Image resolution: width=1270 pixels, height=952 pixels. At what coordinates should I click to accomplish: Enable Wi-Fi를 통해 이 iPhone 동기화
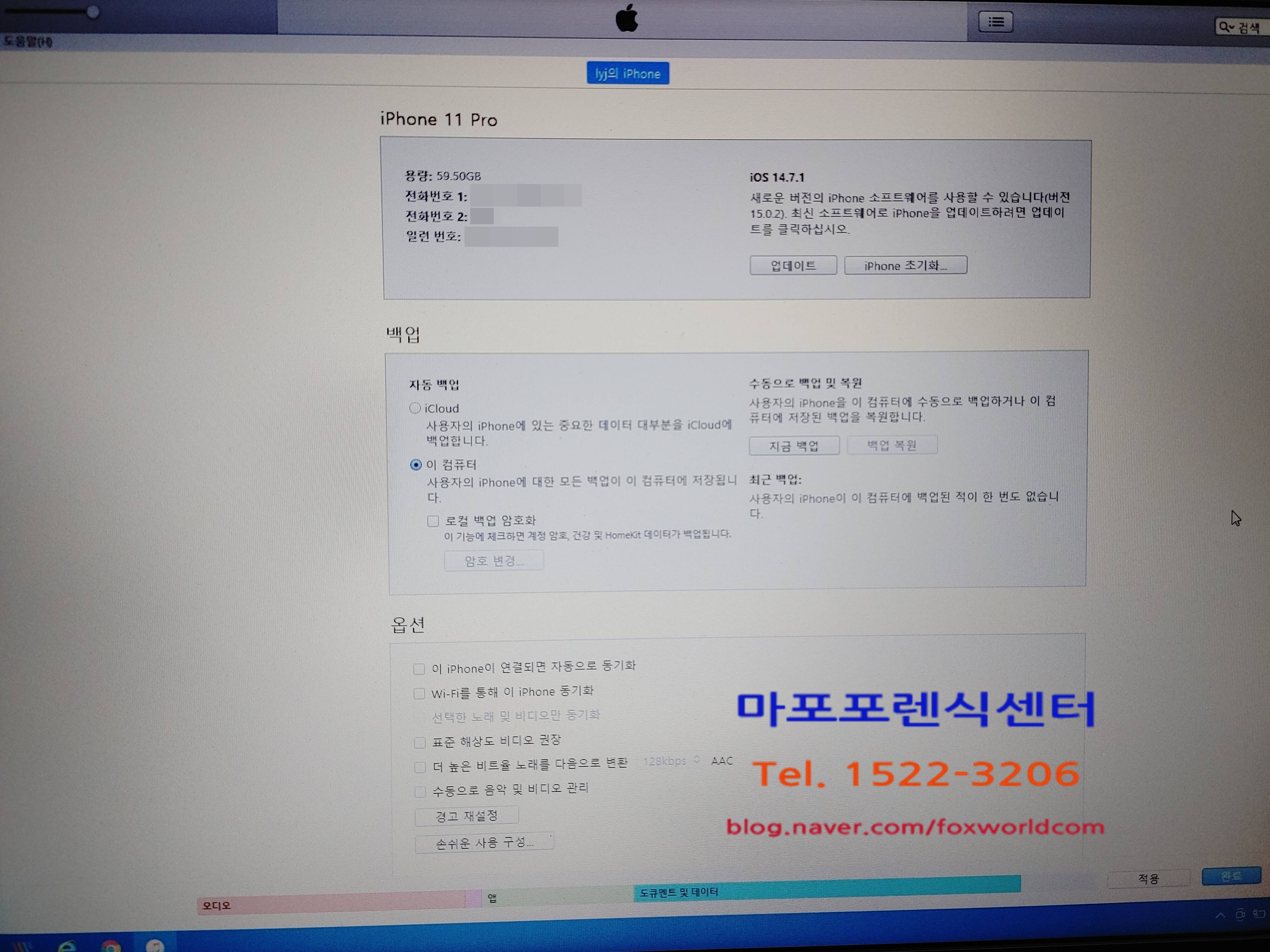[x=419, y=694]
